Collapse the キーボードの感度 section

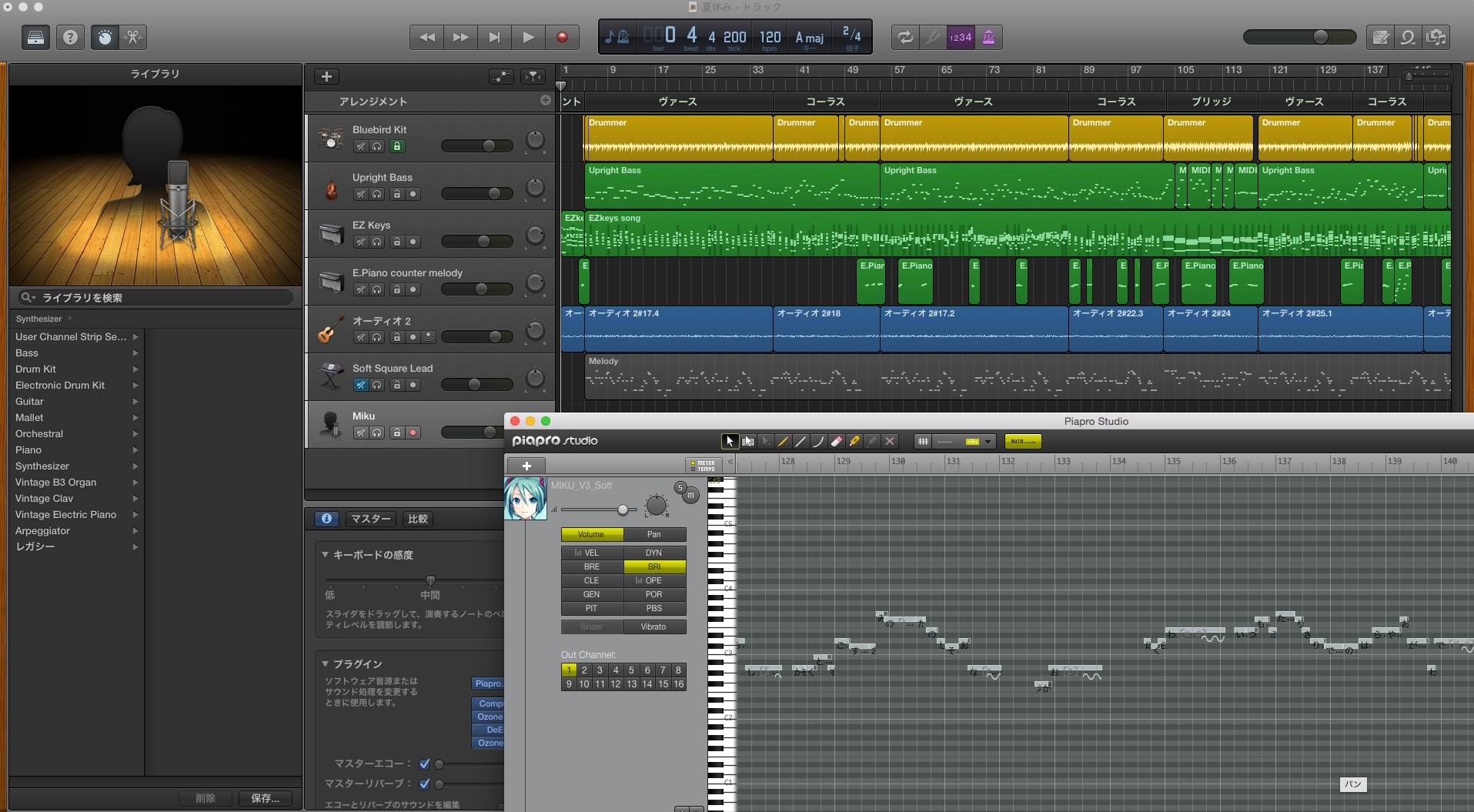pos(325,554)
